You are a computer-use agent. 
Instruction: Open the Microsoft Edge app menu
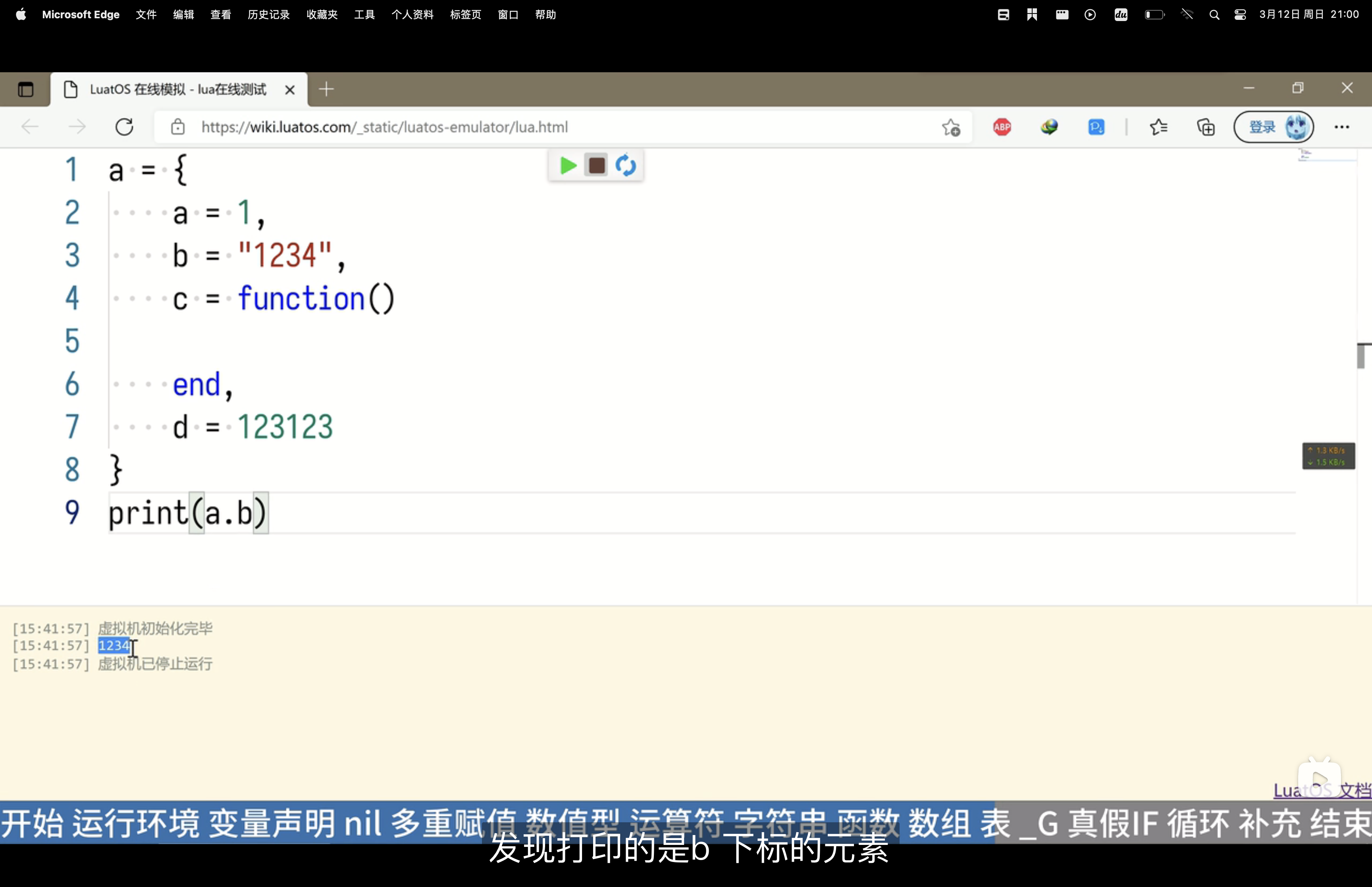tap(81, 14)
